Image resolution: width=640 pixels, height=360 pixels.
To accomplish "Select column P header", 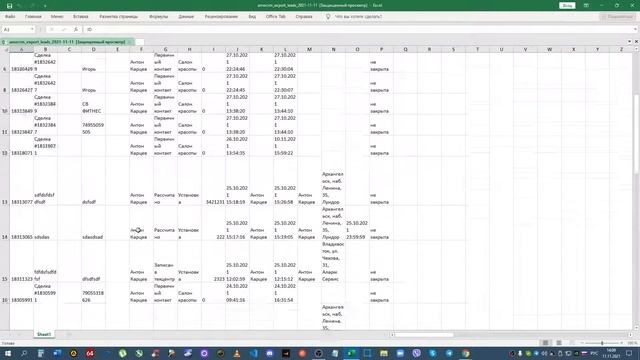I will click(381, 49).
